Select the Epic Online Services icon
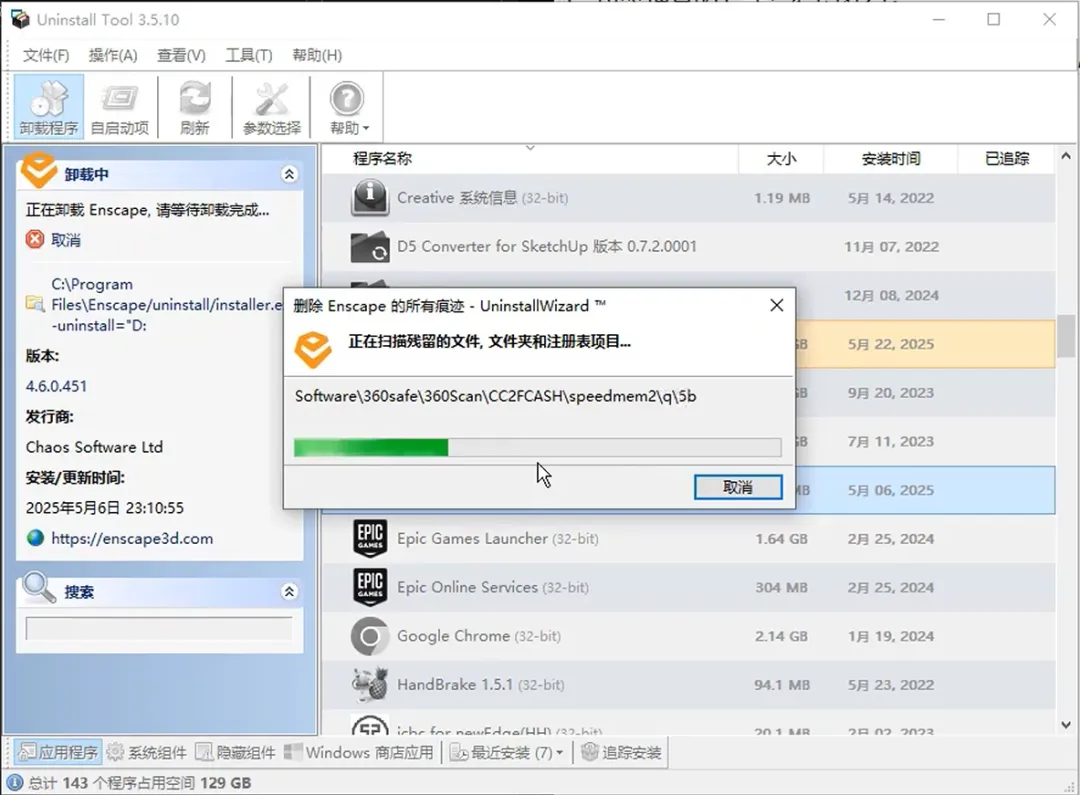This screenshot has width=1080, height=795. (x=370, y=587)
